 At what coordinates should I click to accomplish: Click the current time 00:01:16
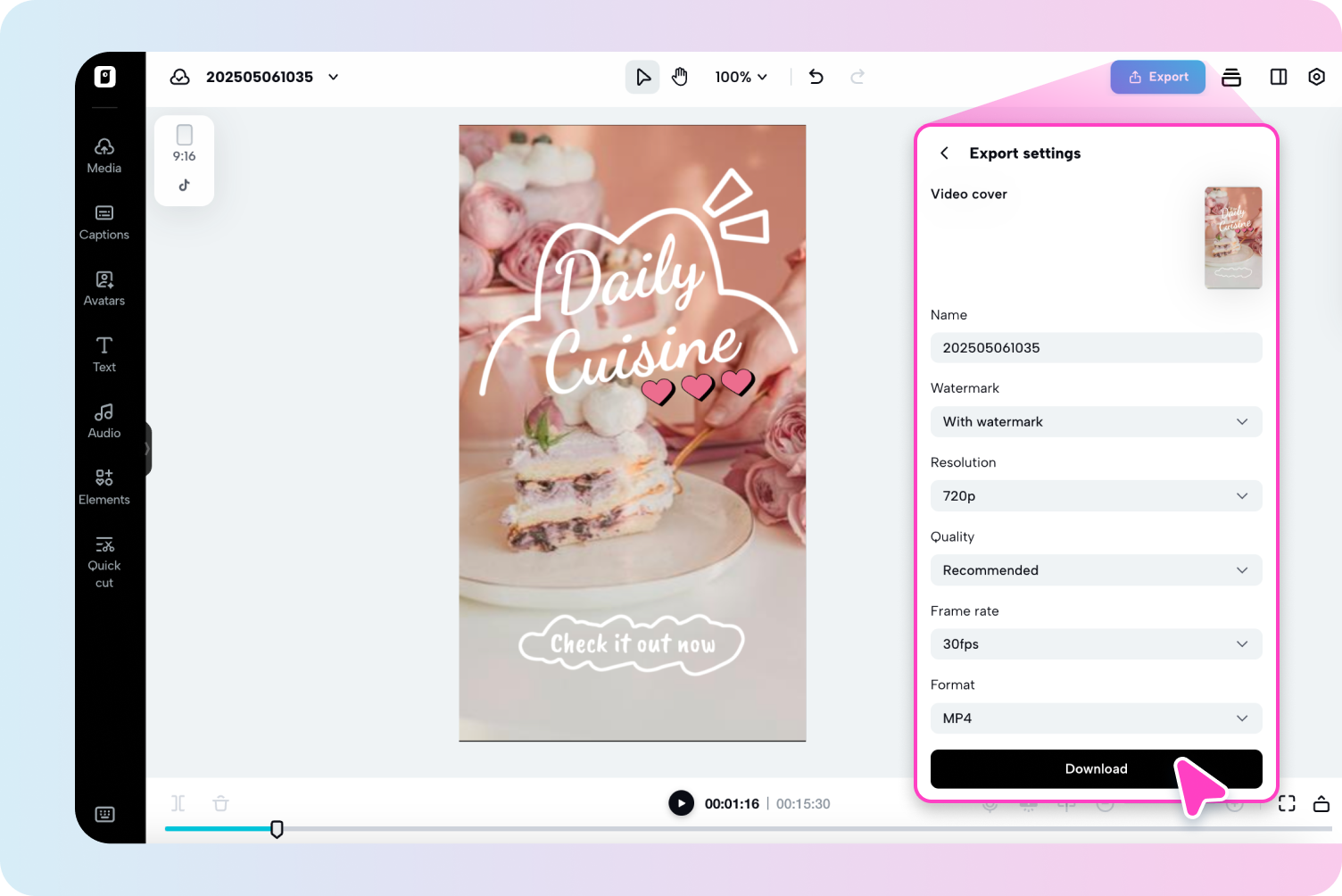coord(732,804)
